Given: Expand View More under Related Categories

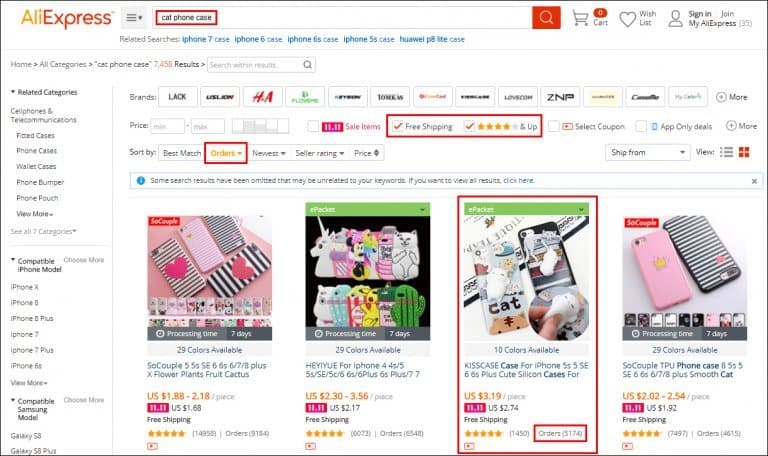Looking at the screenshot, I should coord(34,214).
